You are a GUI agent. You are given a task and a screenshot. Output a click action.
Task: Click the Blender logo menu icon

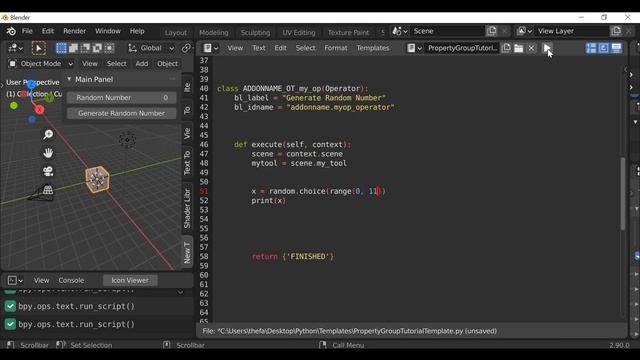(x=11, y=31)
